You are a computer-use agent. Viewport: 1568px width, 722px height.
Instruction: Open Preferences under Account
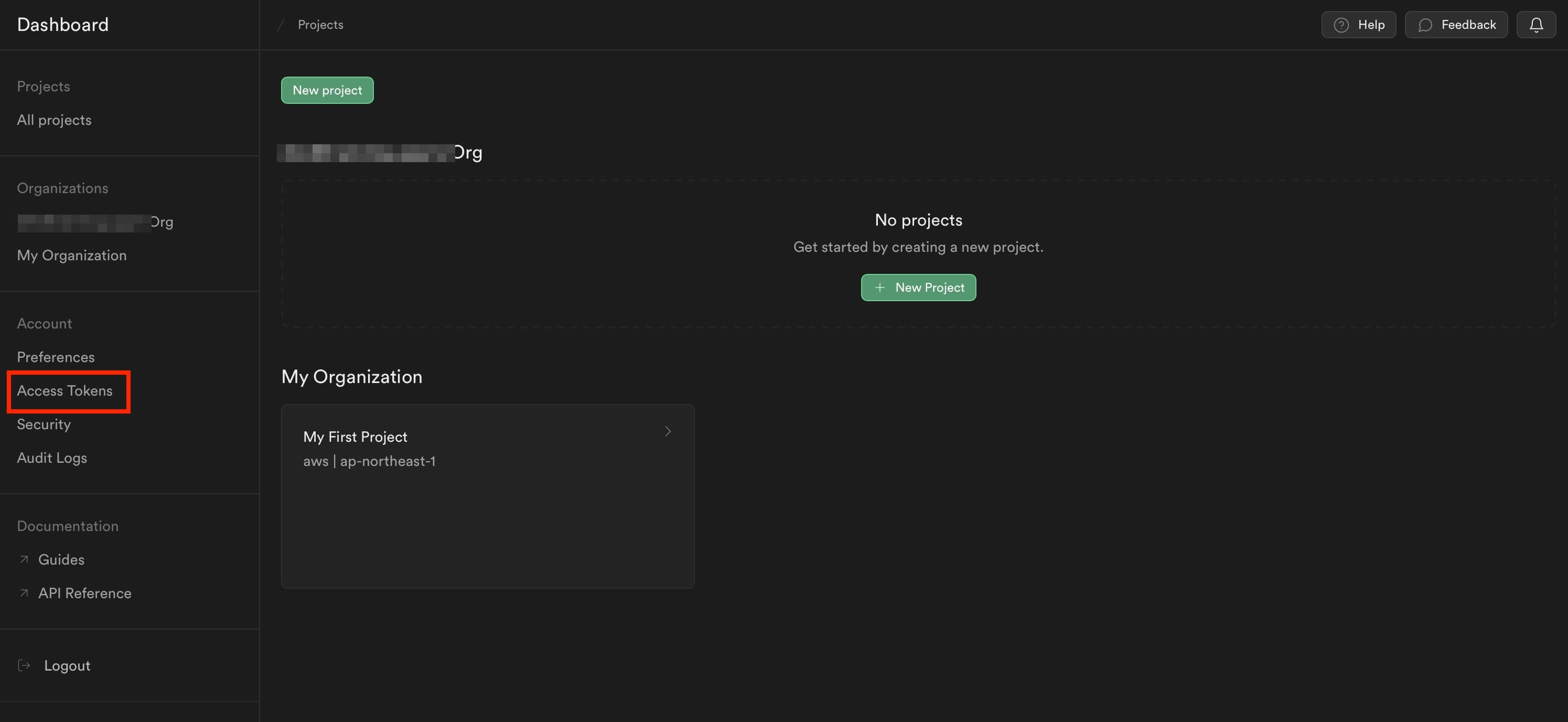[x=56, y=356]
